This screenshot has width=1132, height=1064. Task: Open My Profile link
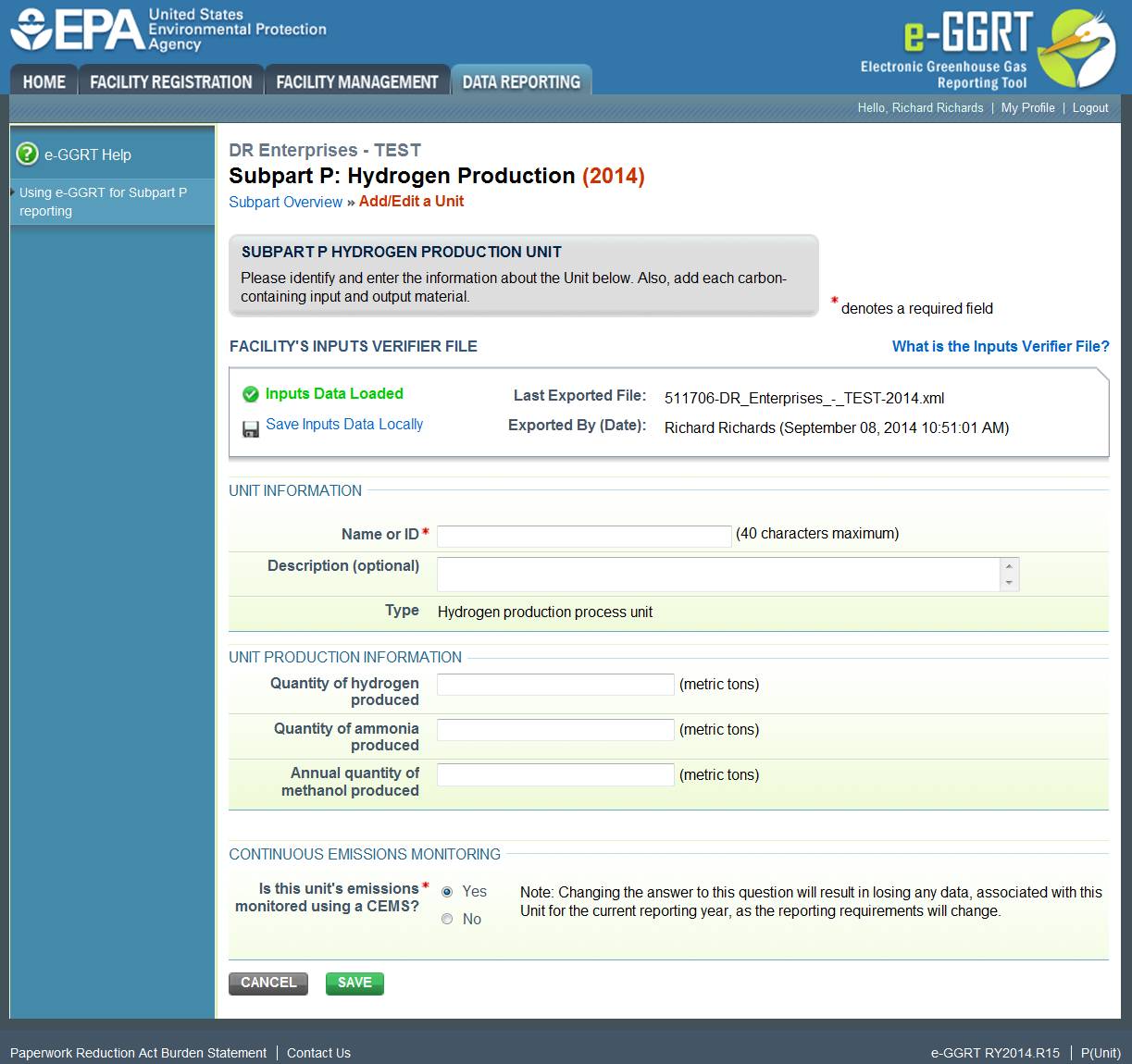(x=1027, y=107)
